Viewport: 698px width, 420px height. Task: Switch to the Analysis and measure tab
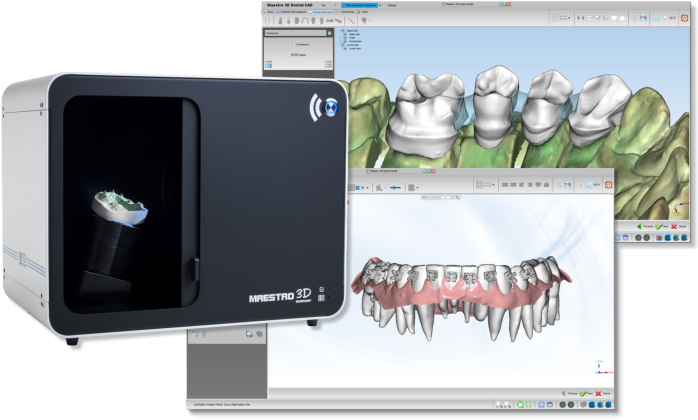(x=292, y=12)
